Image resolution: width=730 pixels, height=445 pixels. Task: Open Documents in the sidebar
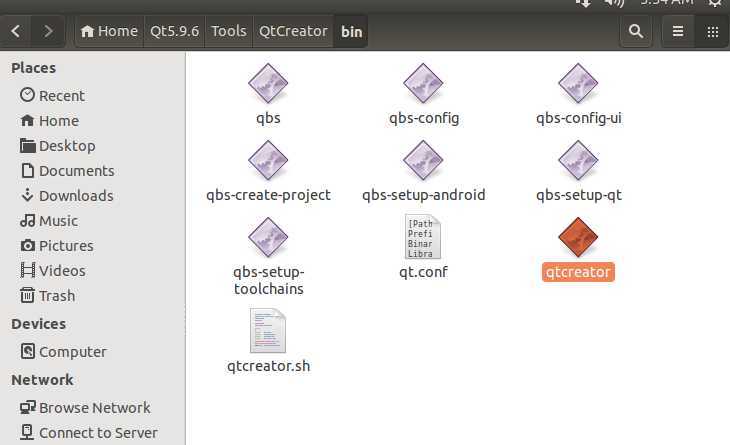coord(68,171)
